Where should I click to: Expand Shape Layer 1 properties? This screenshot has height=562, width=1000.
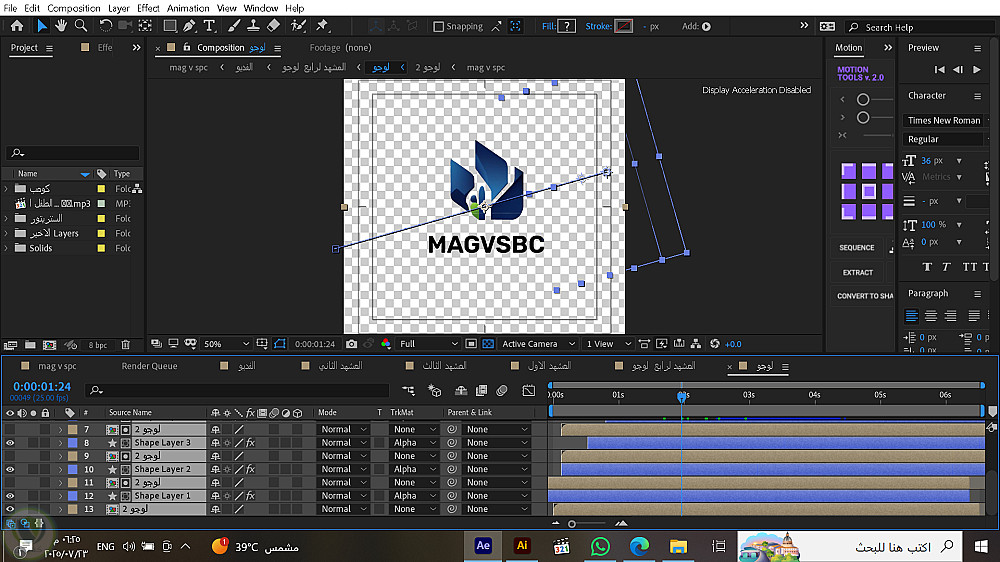tap(61, 496)
